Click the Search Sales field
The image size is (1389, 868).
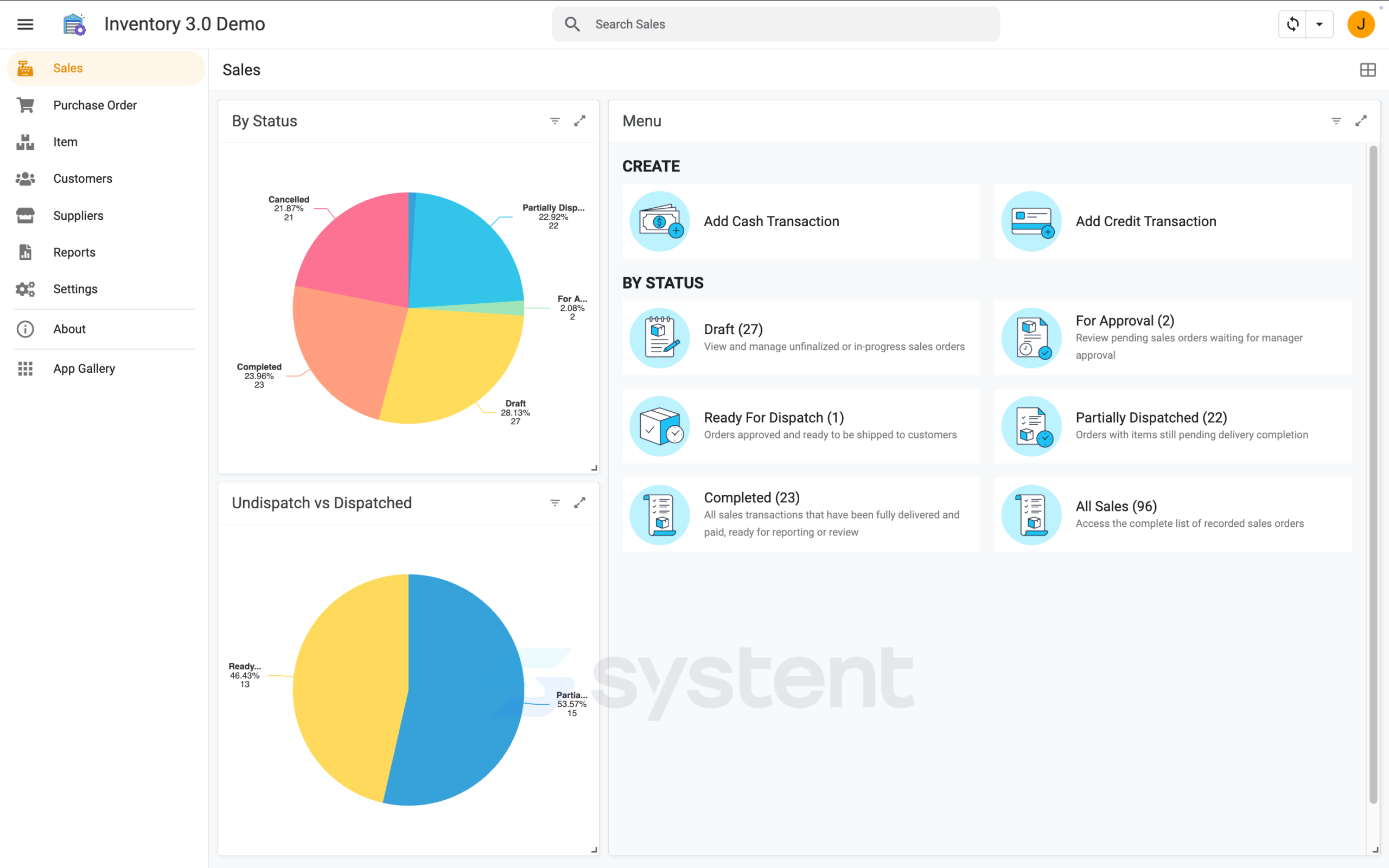pyautogui.click(x=776, y=24)
